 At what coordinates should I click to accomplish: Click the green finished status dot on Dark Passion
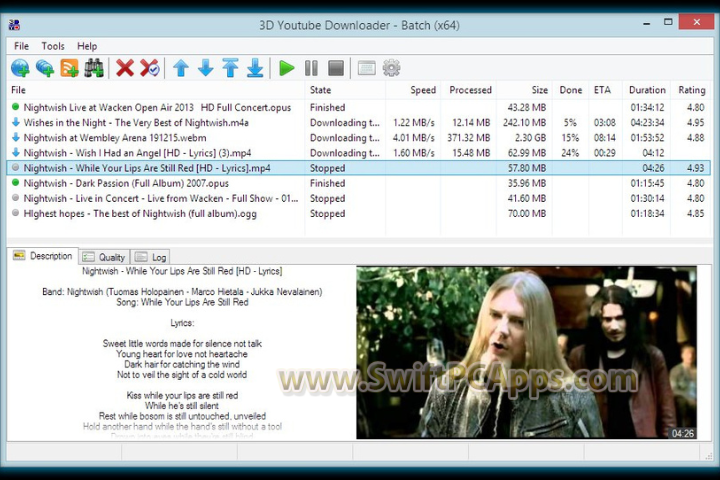(x=16, y=183)
